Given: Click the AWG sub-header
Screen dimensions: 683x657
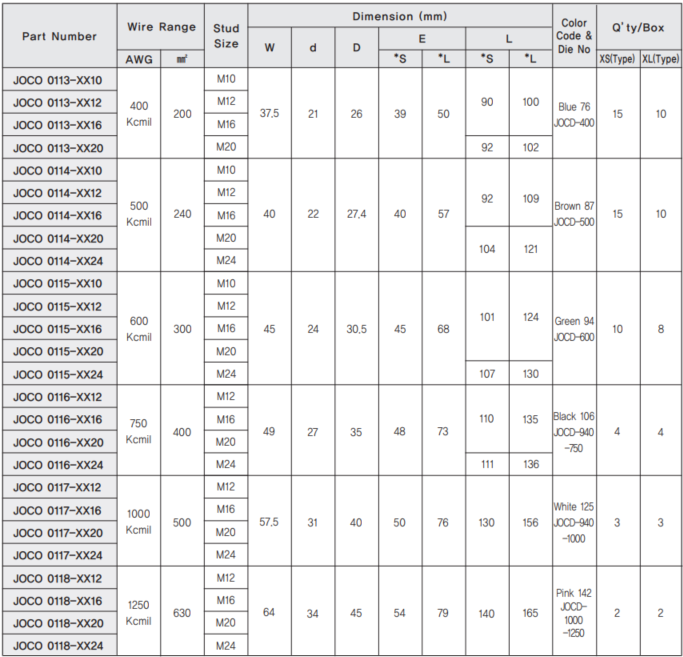Looking at the screenshot, I should tap(139, 59).
